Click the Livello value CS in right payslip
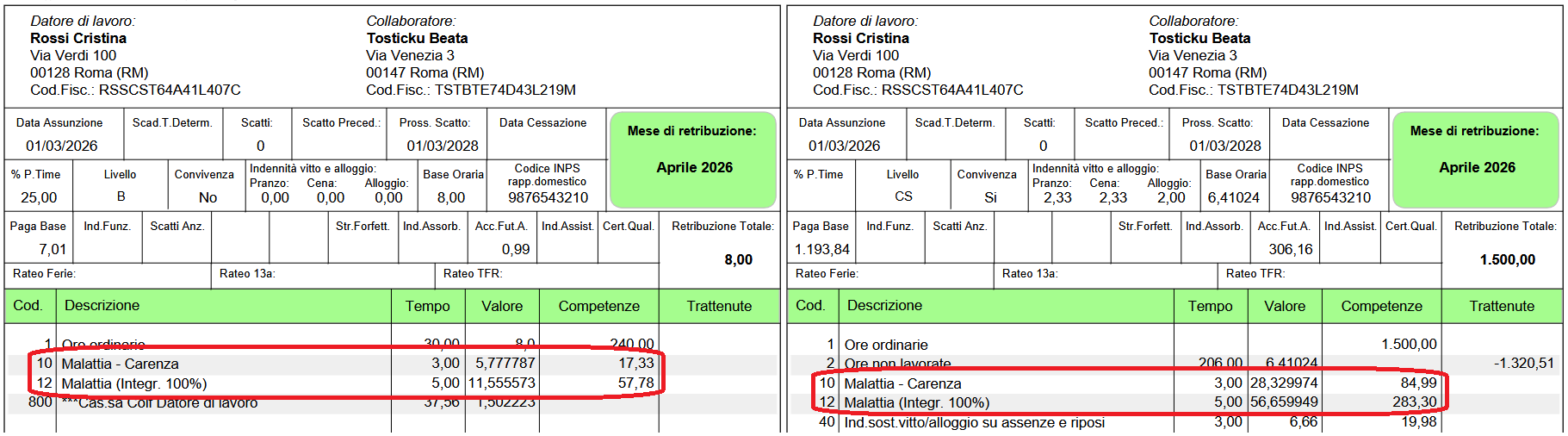Image resolution: width=1568 pixels, height=436 pixels. tap(903, 196)
